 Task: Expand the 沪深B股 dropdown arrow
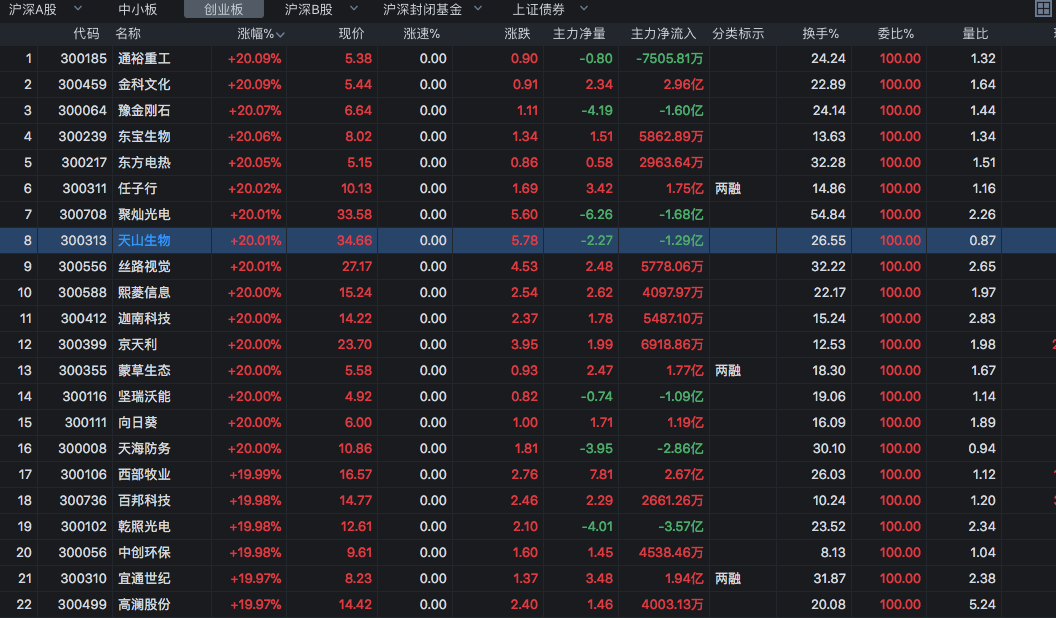coord(354,9)
